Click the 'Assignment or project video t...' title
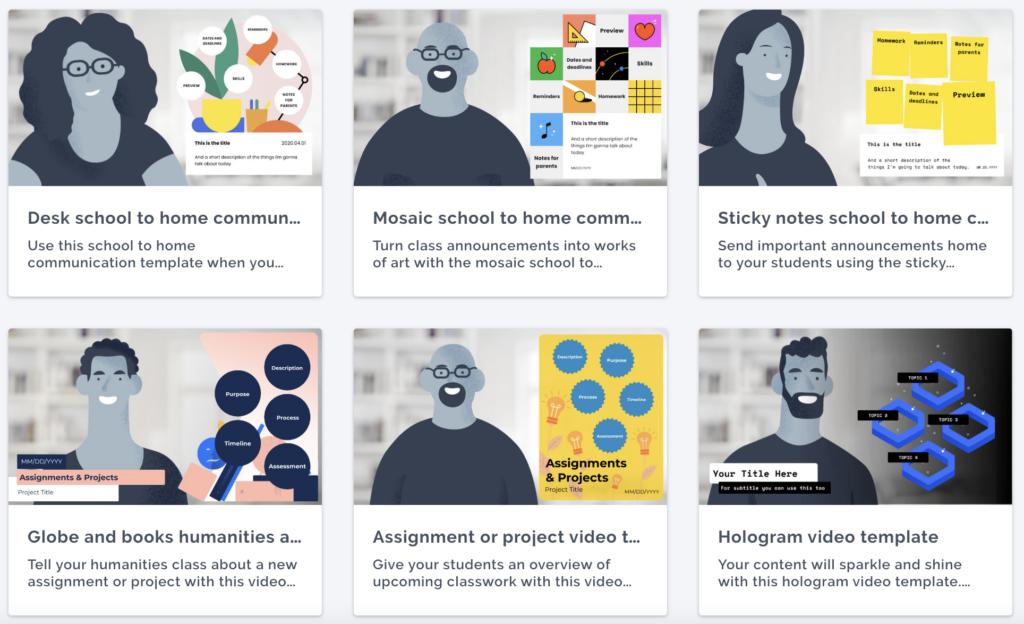 tap(507, 537)
